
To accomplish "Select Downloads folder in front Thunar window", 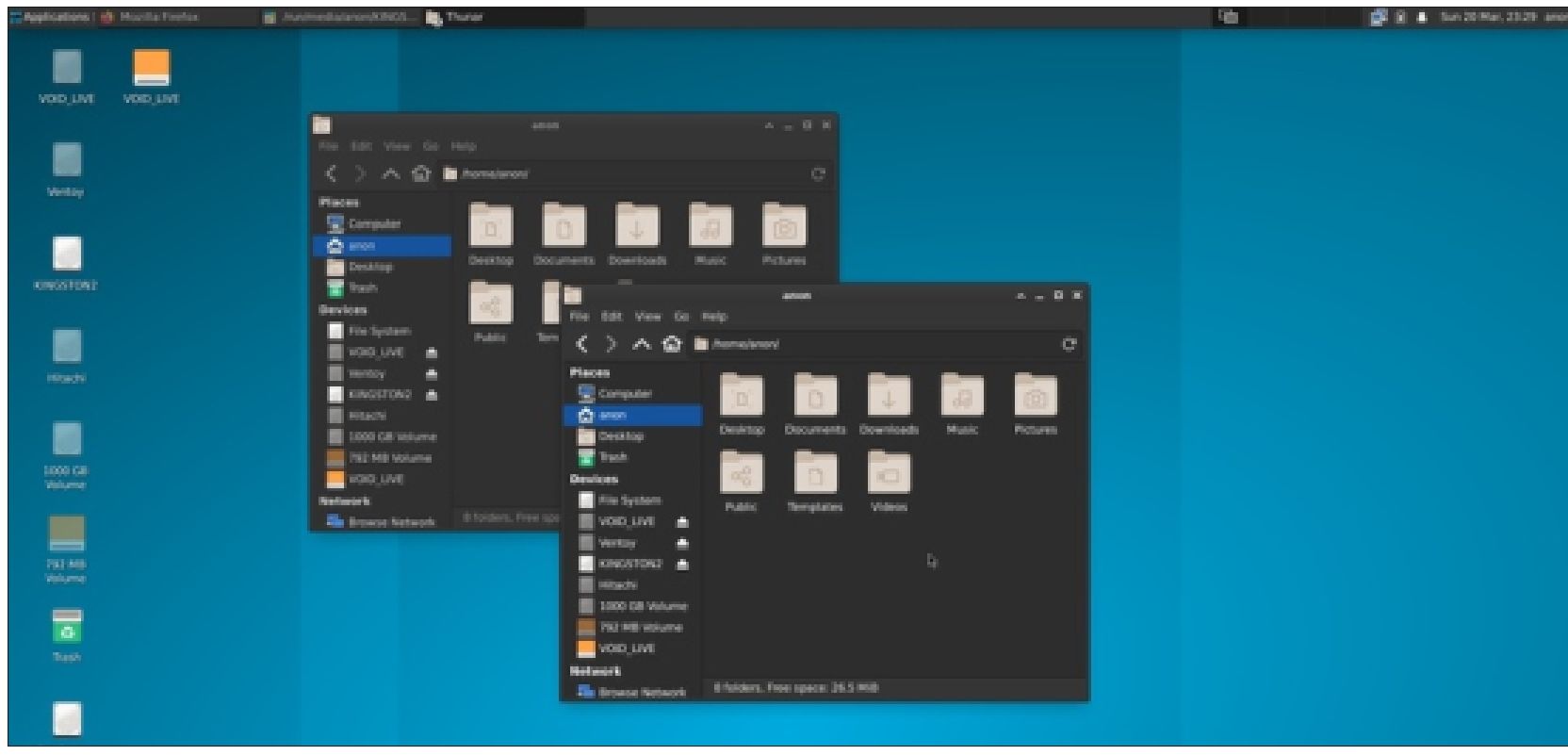I will (x=889, y=403).
